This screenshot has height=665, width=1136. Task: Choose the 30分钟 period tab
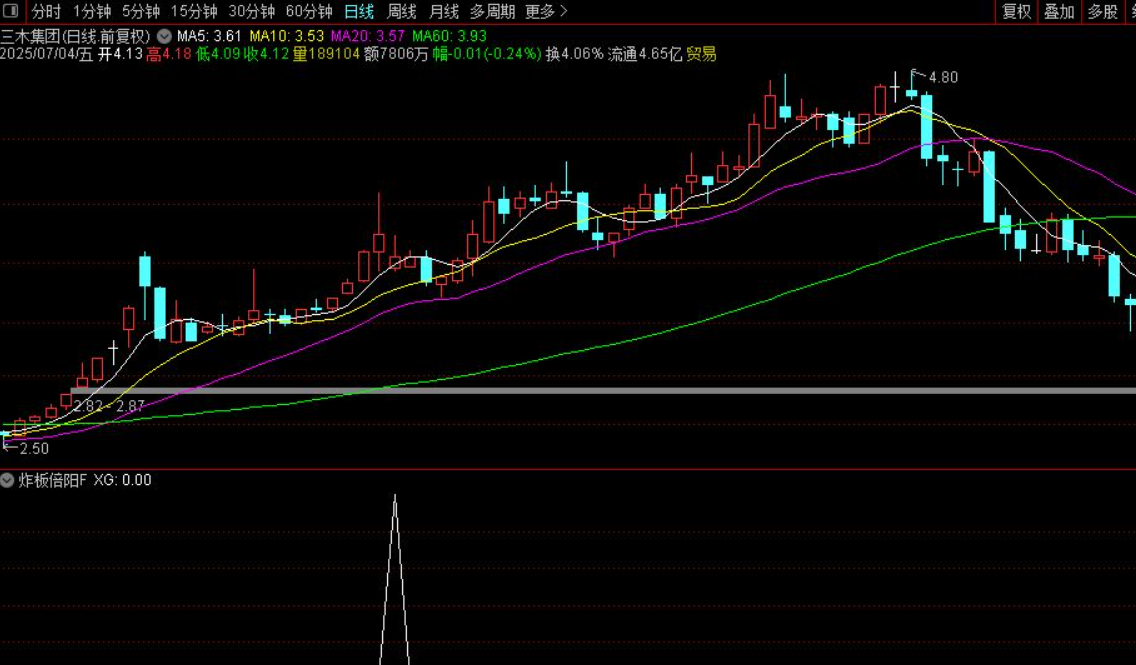click(x=252, y=12)
